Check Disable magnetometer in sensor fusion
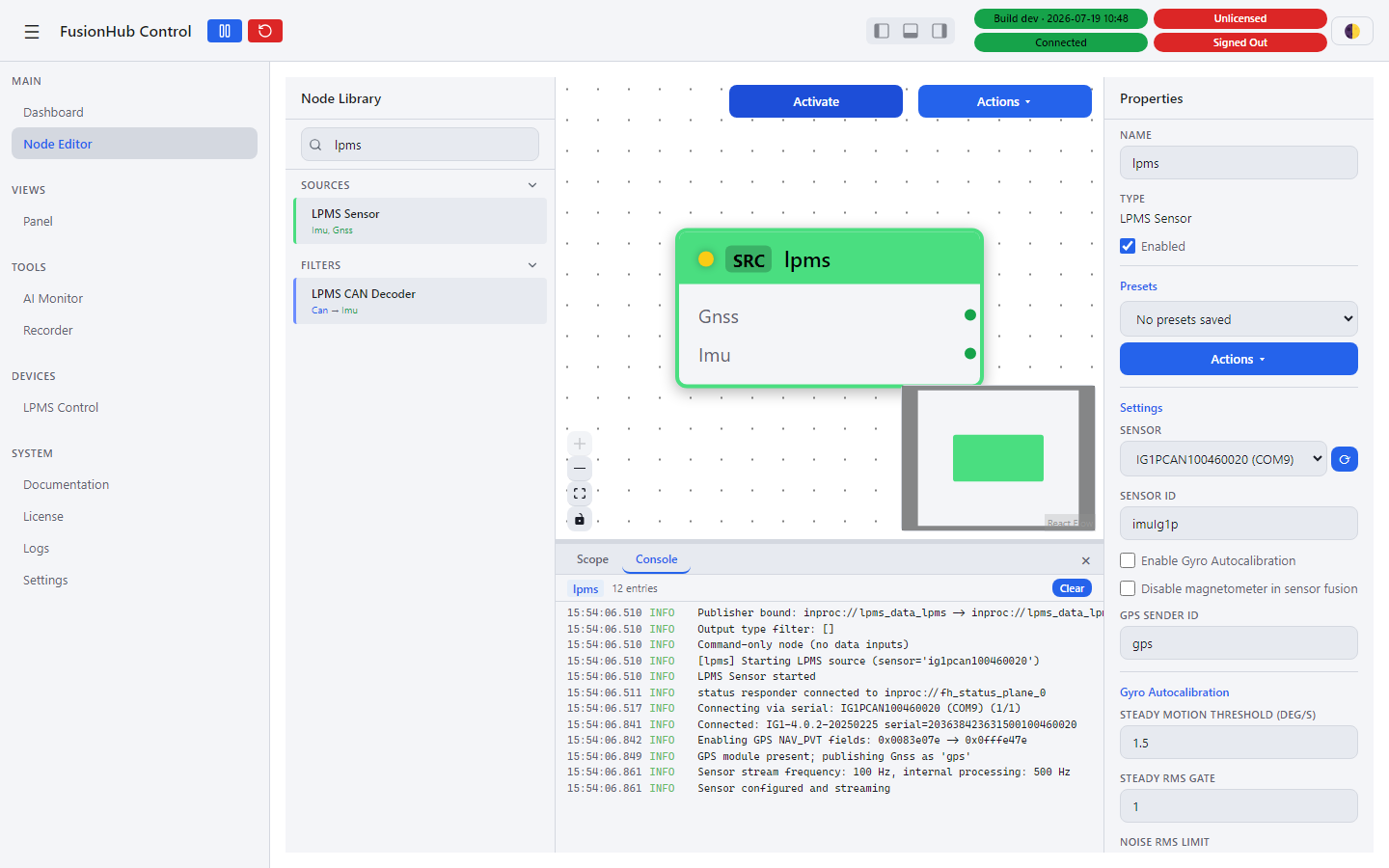The image size is (1389, 868). (x=1128, y=588)
